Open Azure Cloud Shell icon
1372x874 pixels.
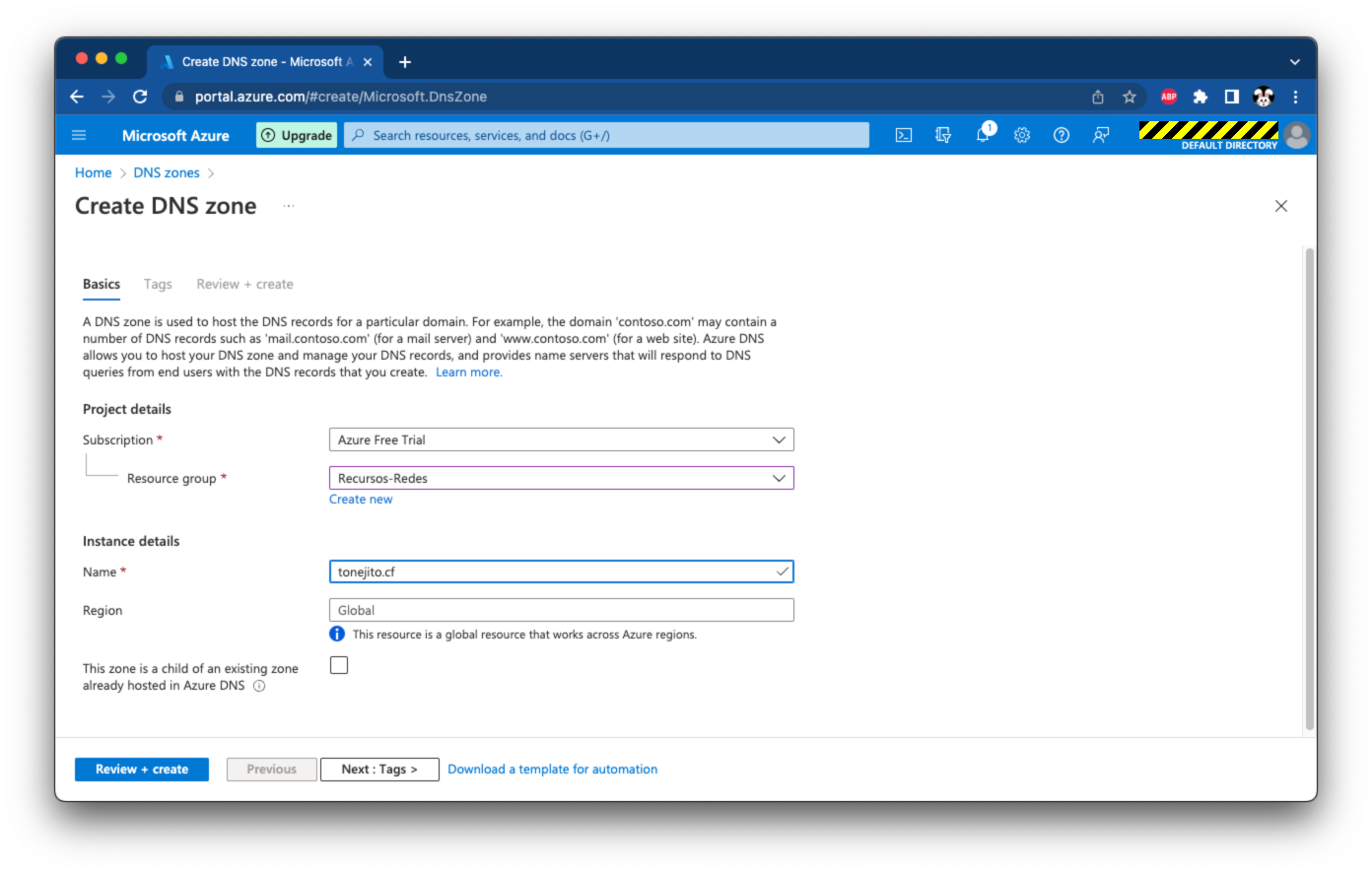click(903, 136)
